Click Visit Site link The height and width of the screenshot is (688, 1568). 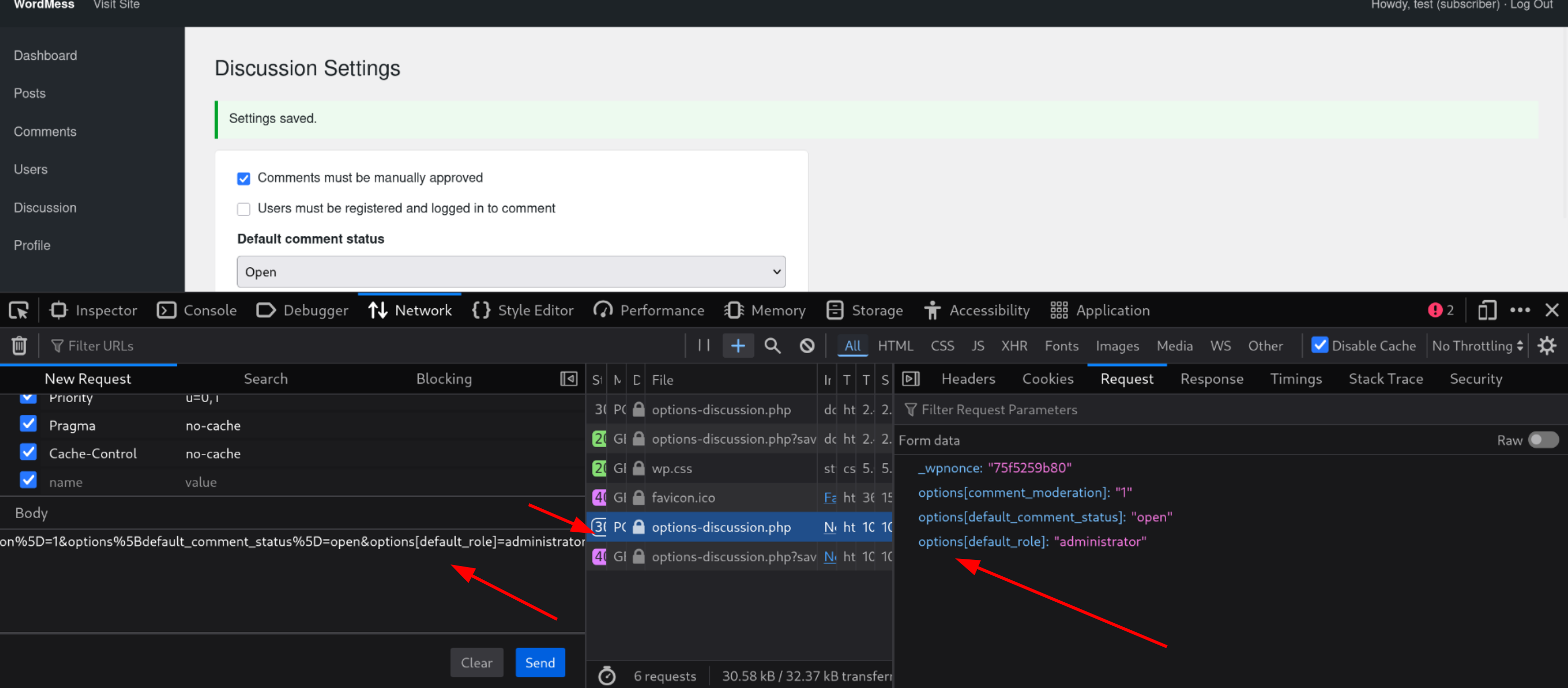tap(116, 5)
